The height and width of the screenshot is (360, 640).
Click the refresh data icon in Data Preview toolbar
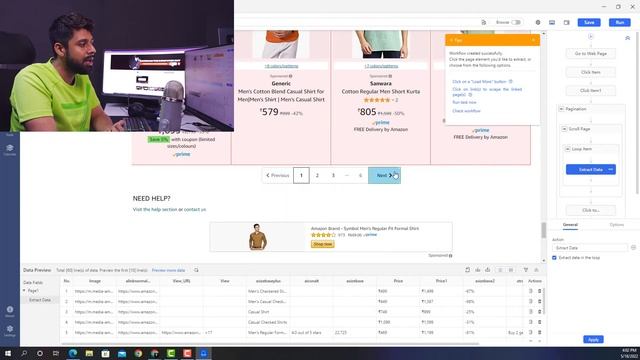pyautogui.click(x=468, y=270)
